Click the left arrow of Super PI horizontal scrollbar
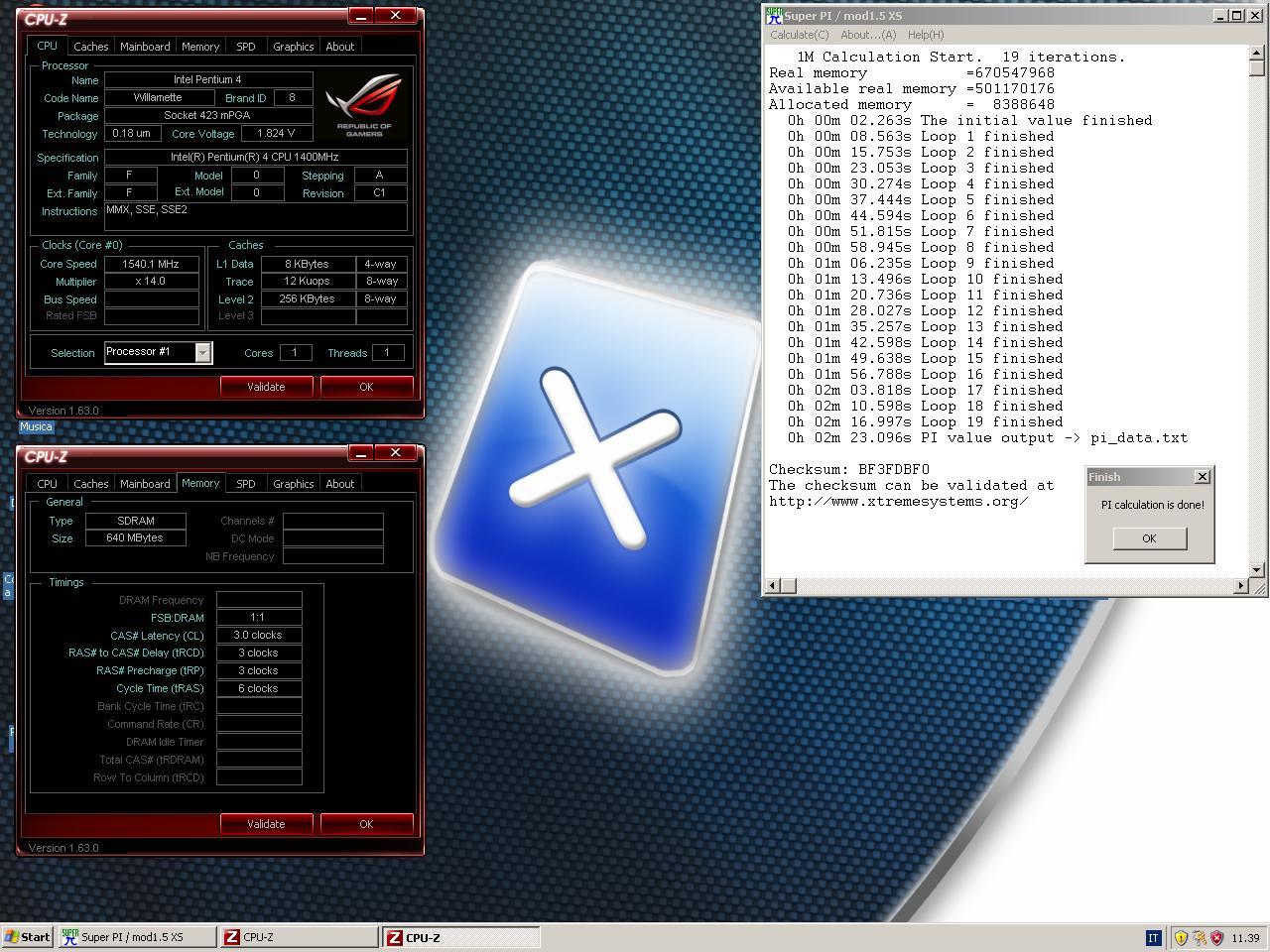Viewport: 1270px width, 952px height. [x=773, y=585]
